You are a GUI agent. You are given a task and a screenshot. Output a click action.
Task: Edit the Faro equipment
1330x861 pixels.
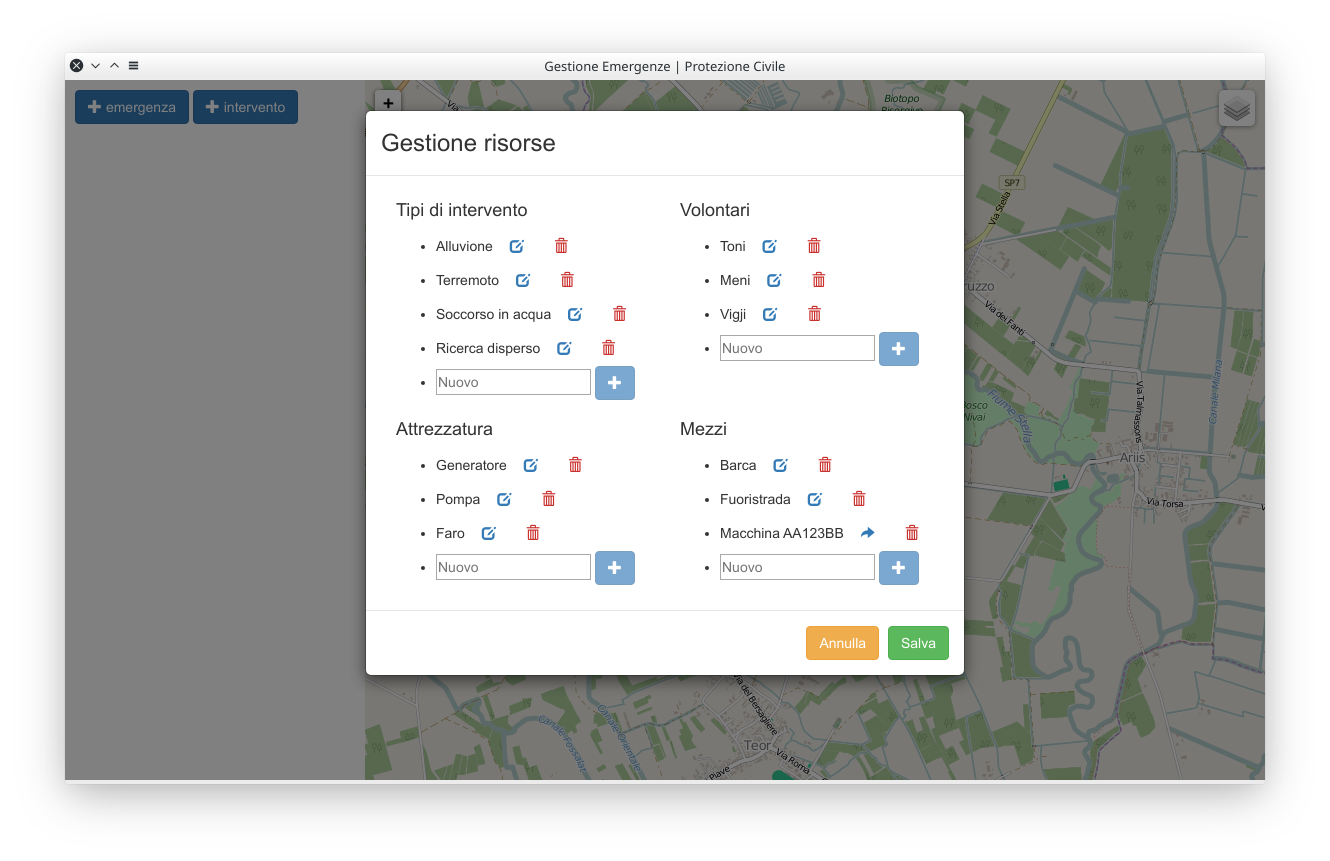click(489, 533)
